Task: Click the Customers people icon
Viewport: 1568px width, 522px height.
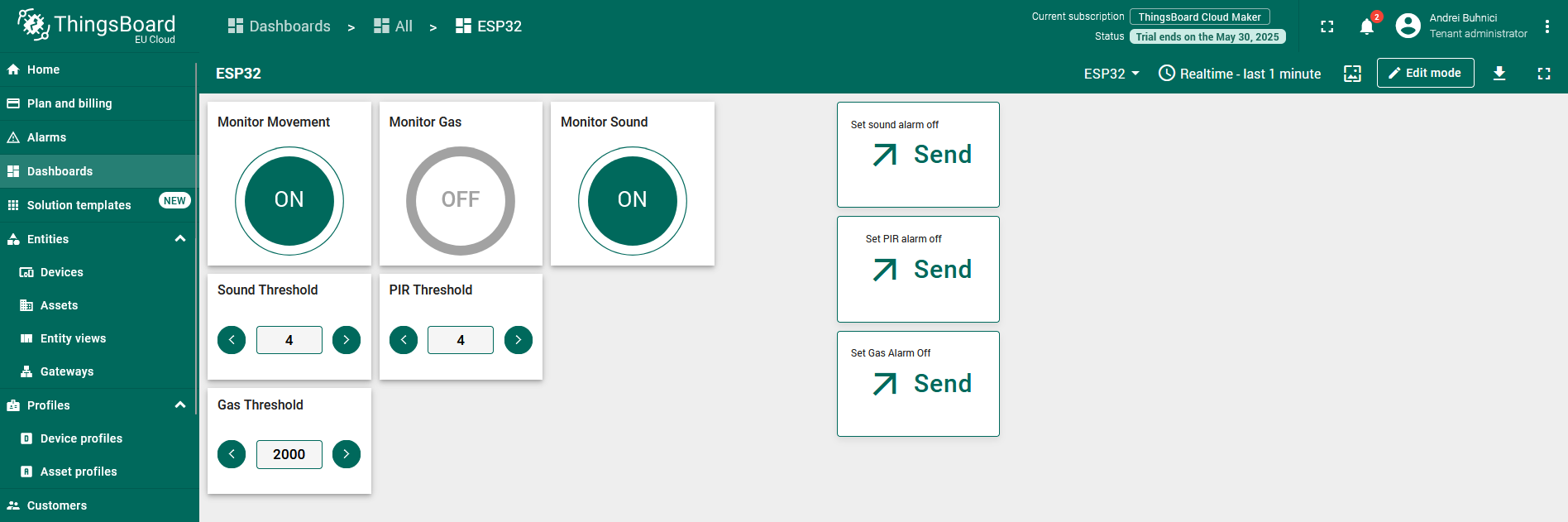Action: coord(13,505)
